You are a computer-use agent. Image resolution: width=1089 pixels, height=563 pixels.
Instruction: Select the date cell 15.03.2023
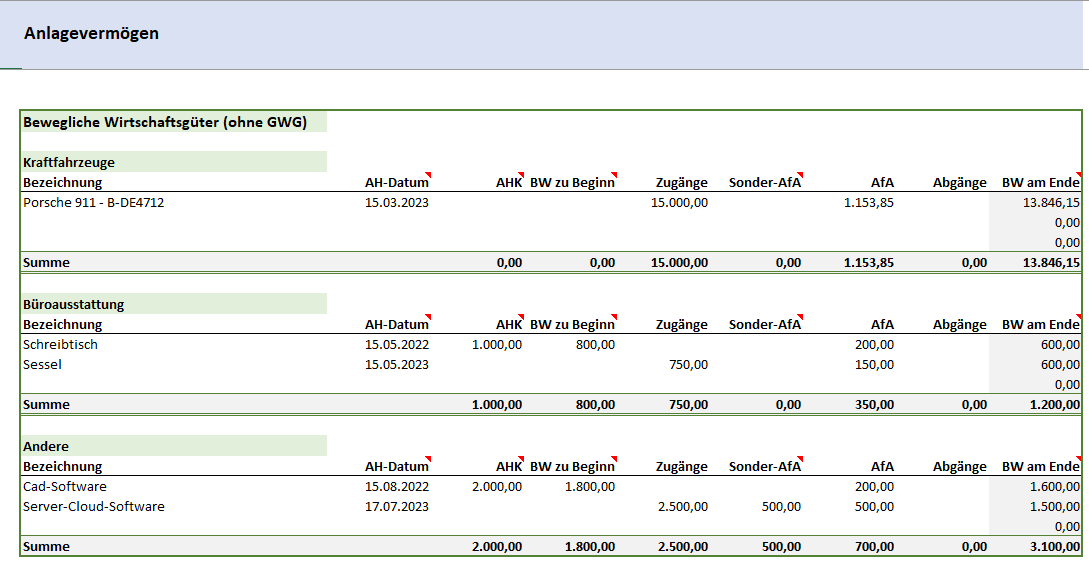(x=397, y=202)
